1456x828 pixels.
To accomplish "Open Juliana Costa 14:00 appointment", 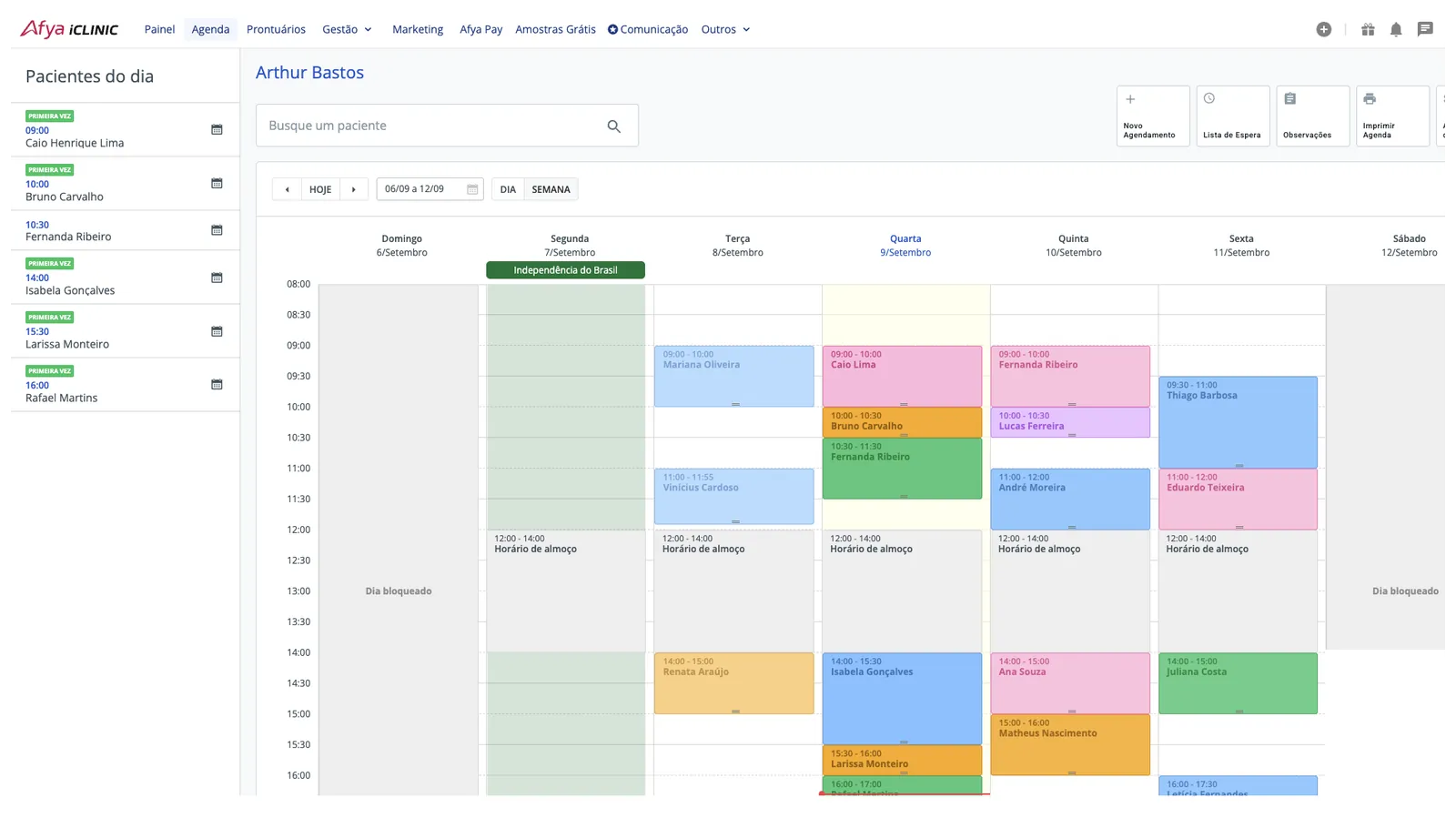I will pos(1238,683).
